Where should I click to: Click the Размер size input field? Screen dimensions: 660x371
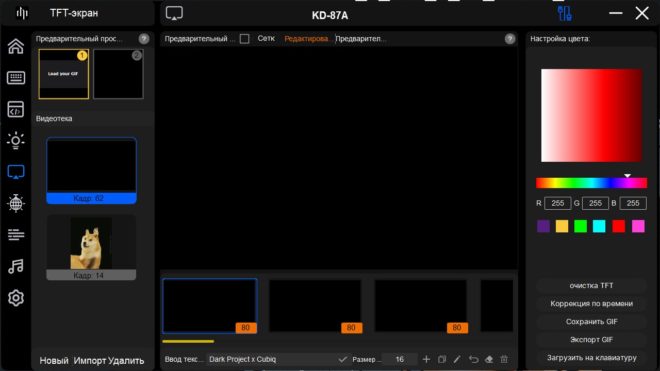point(400,359)
